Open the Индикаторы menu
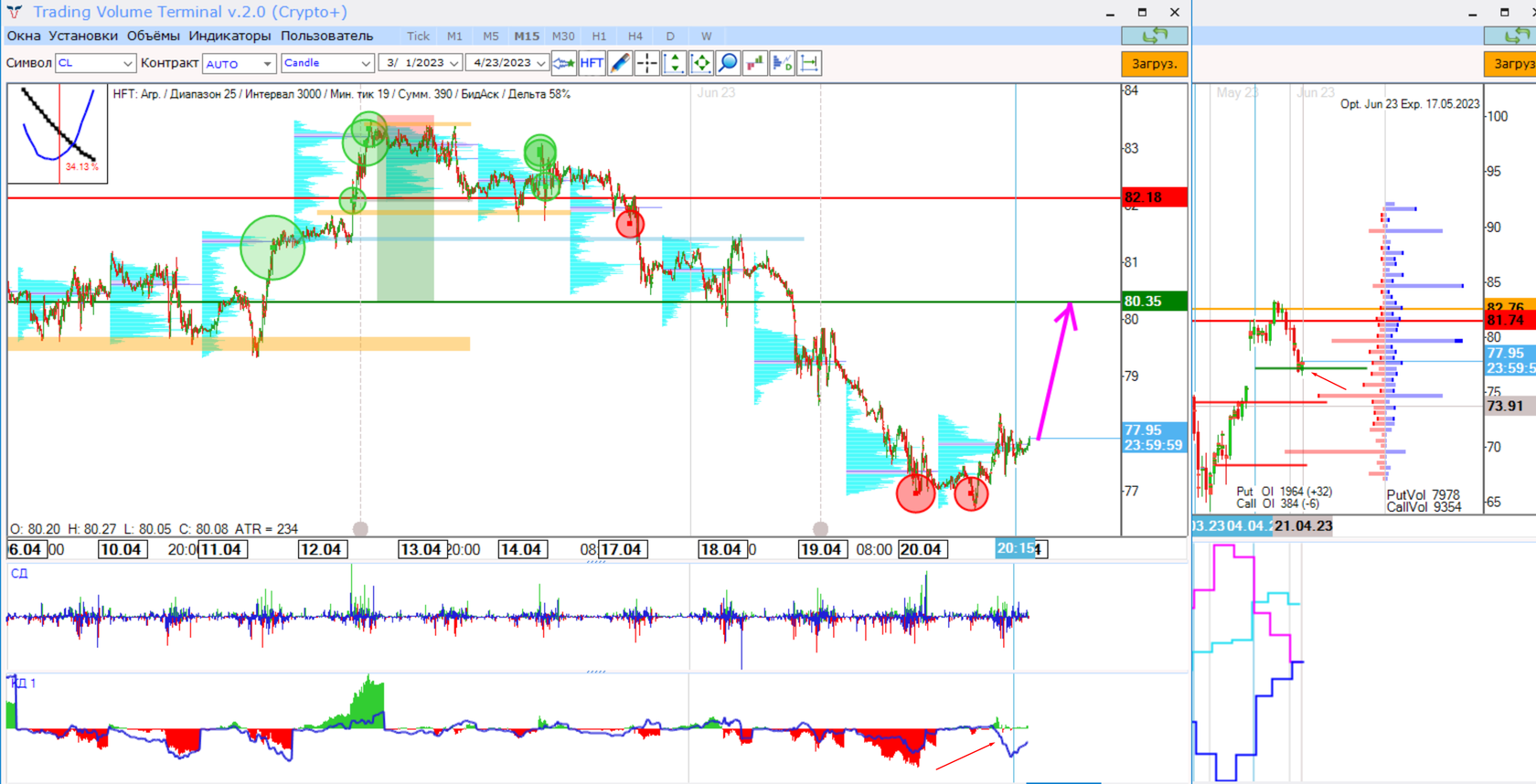The image size is (1536, 784). 229,36
